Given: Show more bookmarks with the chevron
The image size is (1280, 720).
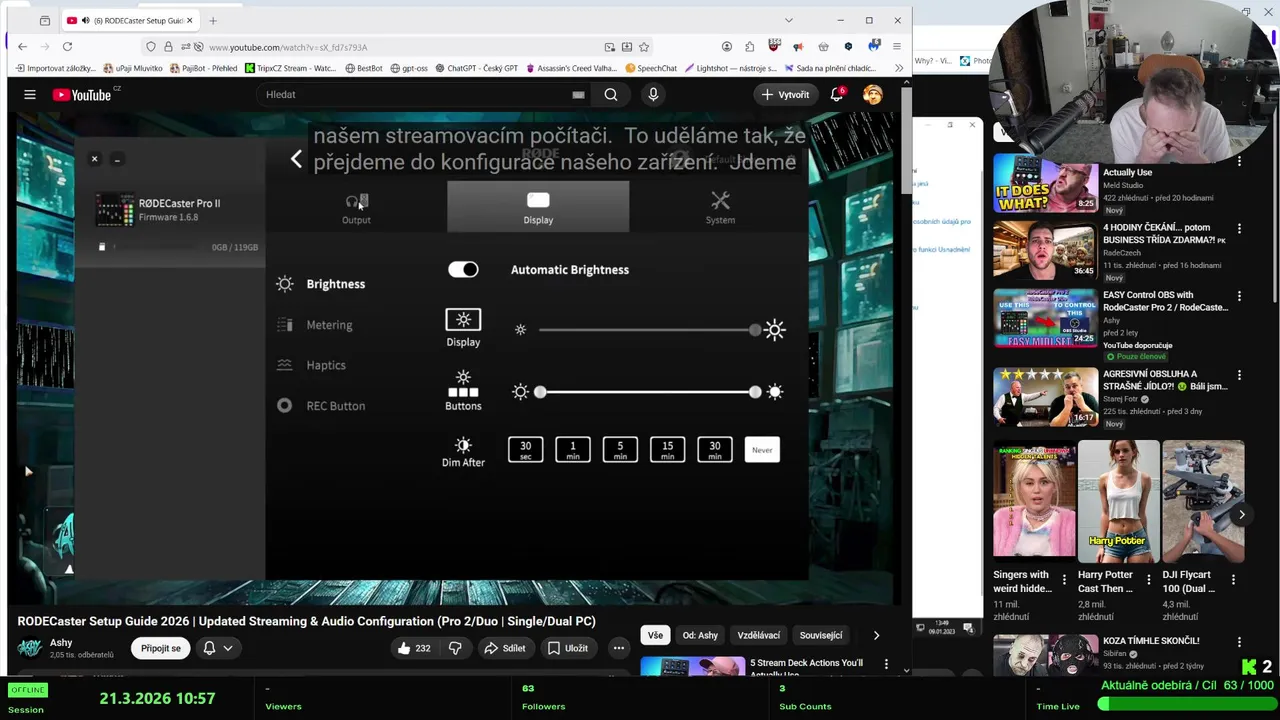Looking at the screenshot, I should pyautogui.click(x=899, y=68).
